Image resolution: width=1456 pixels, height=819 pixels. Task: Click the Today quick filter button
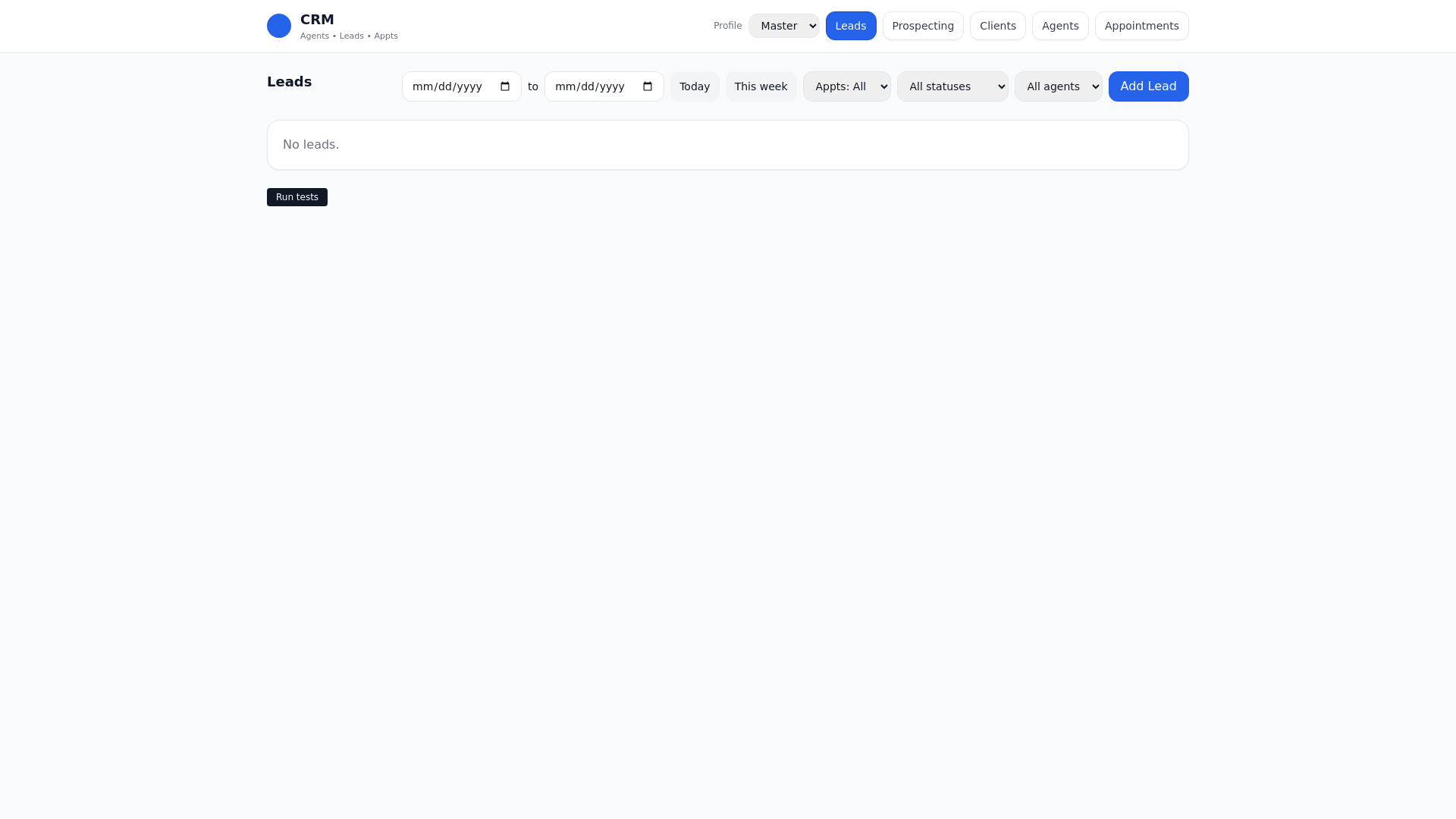(x=694, y=86)
